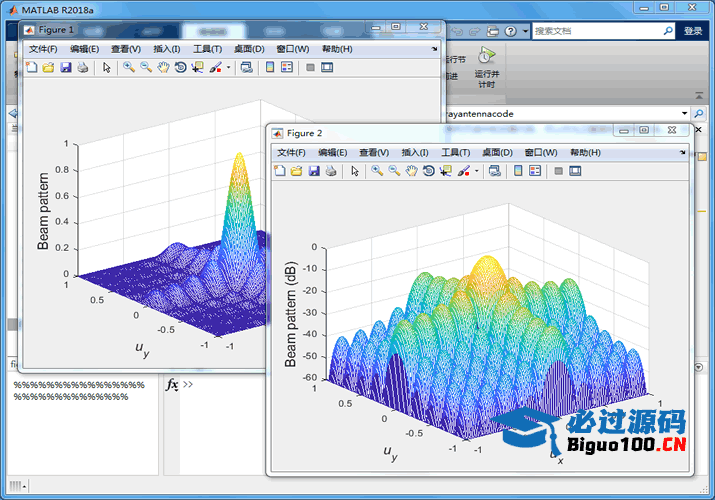Toggle Insert Legend in Figure 1 toolbar
This screenshot has height=500, width=715.
[287, 68]
